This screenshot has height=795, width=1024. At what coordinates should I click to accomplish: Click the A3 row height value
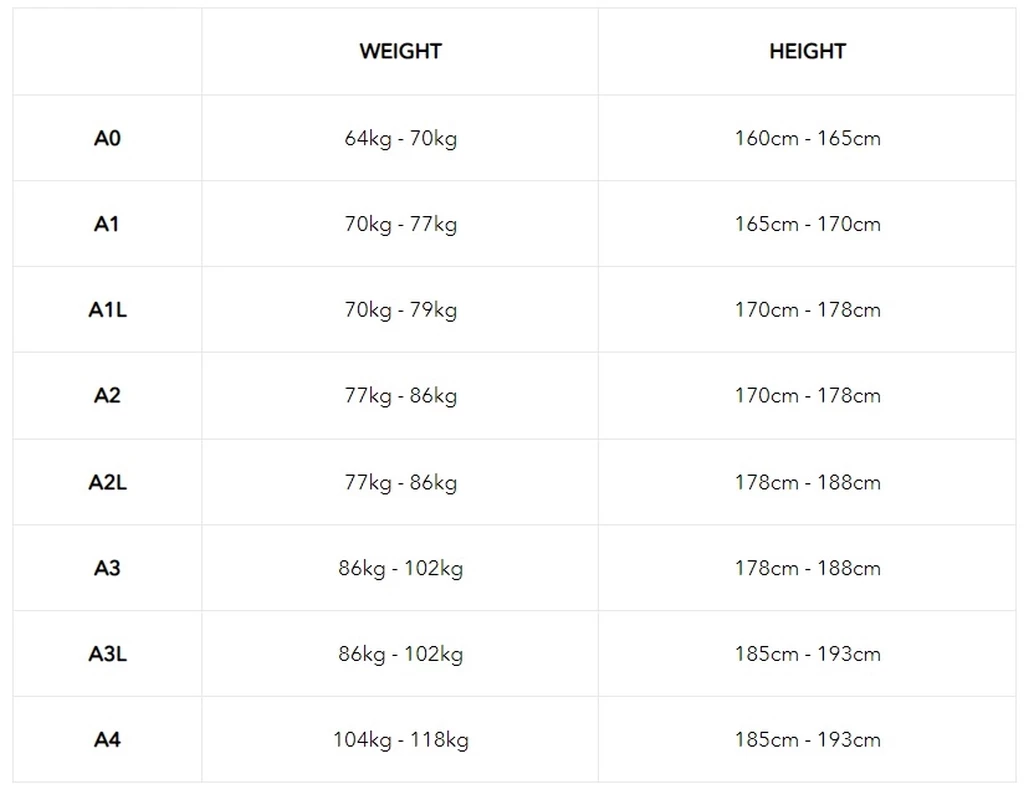pos(807,568)
